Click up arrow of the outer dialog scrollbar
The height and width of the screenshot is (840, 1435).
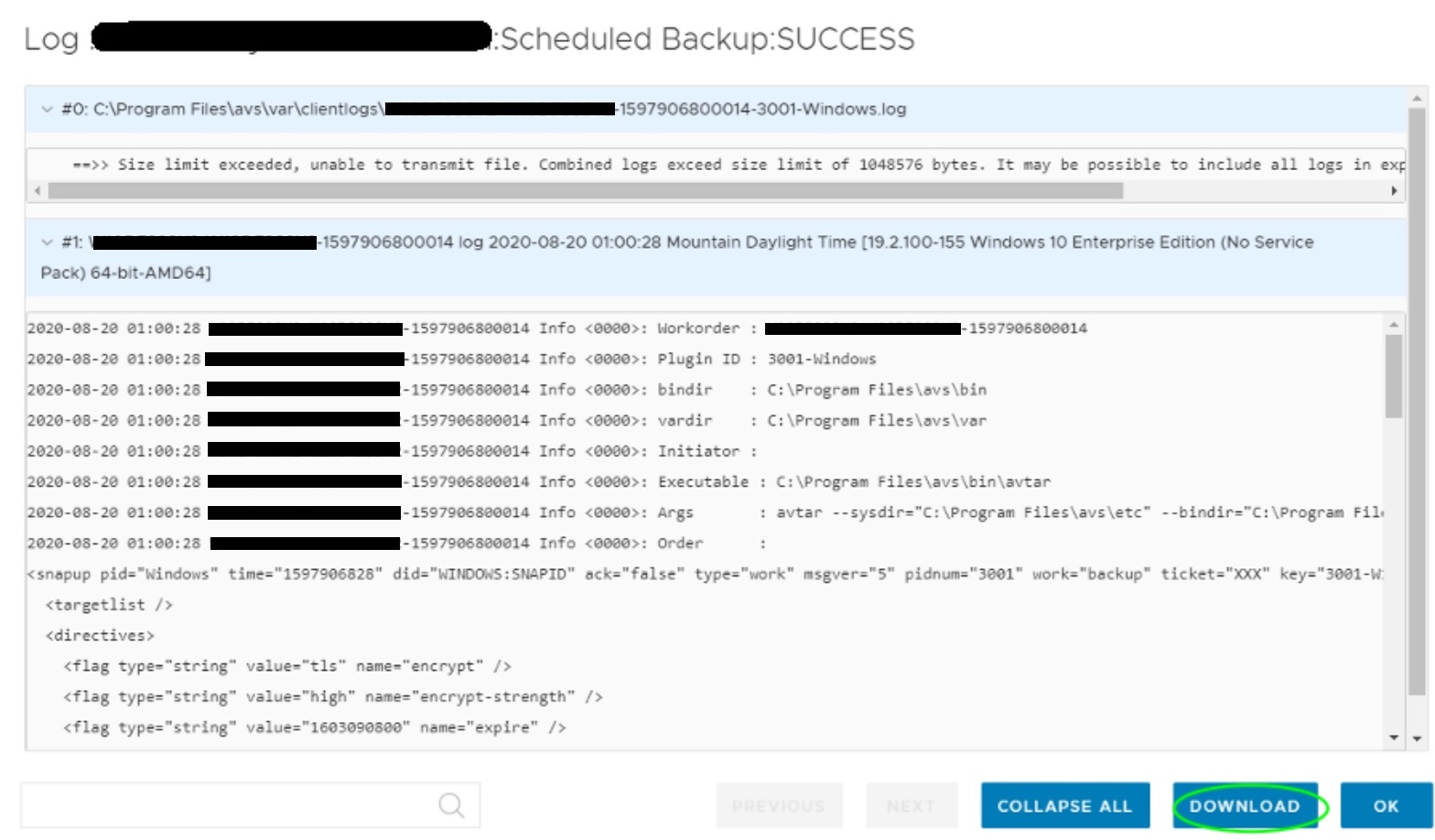pos(1417,98)
